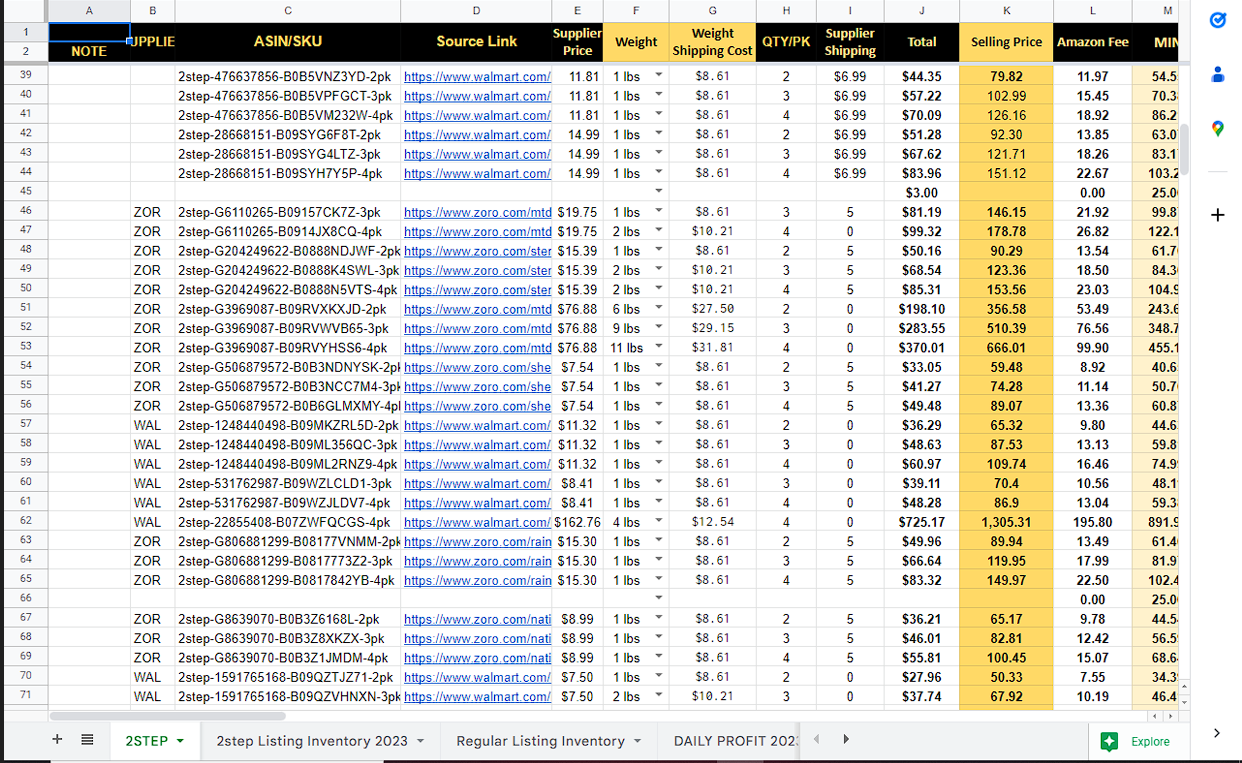Collapse the side panel chevron
Viewport: 1242px width, 763px height.
1217,733
